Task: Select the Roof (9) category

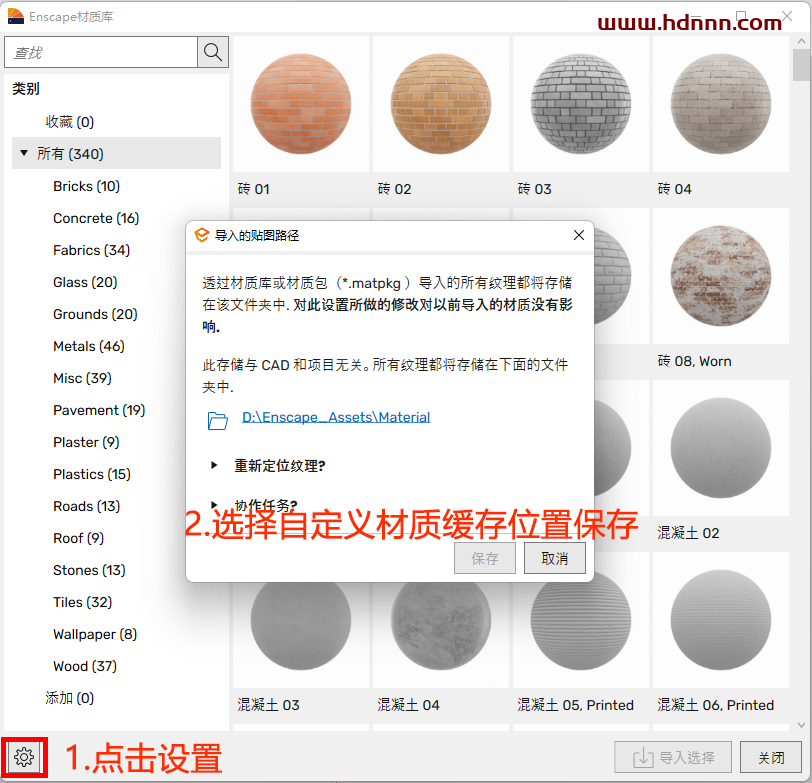Action: pyautogui.click(x=78, y=539)
